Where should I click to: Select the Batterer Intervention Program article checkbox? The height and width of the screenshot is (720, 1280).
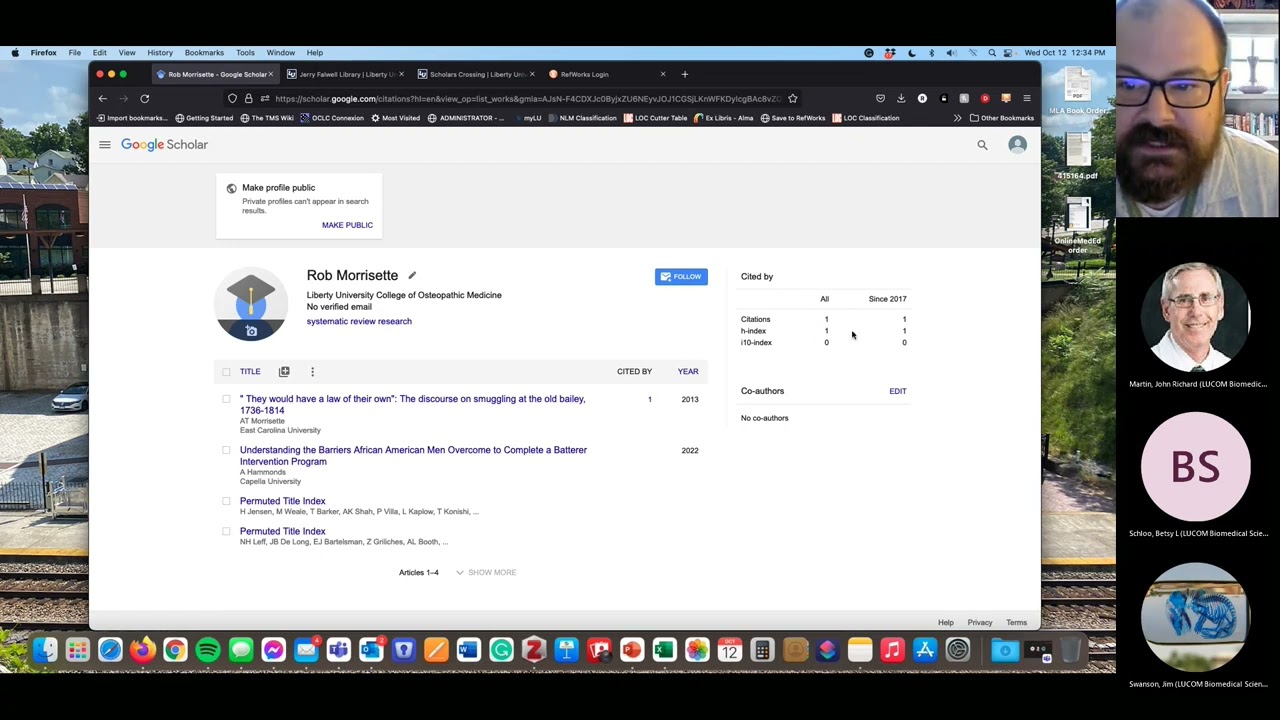pyautogui.click(x=226, y=450)
